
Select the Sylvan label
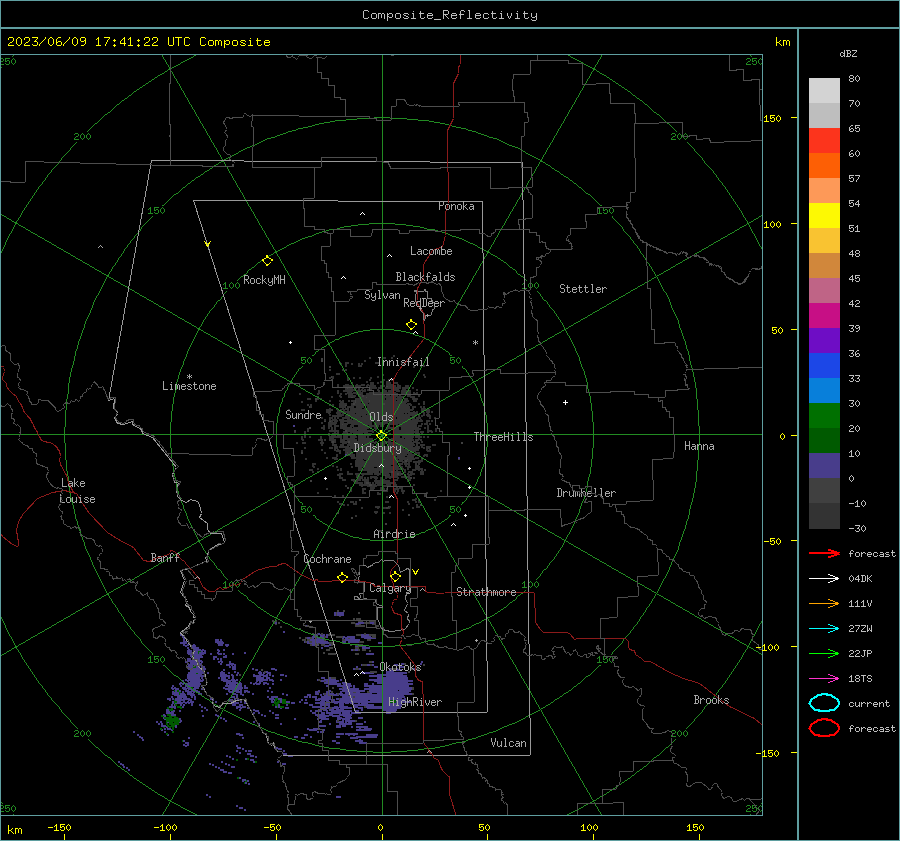[x=382, y=296]
